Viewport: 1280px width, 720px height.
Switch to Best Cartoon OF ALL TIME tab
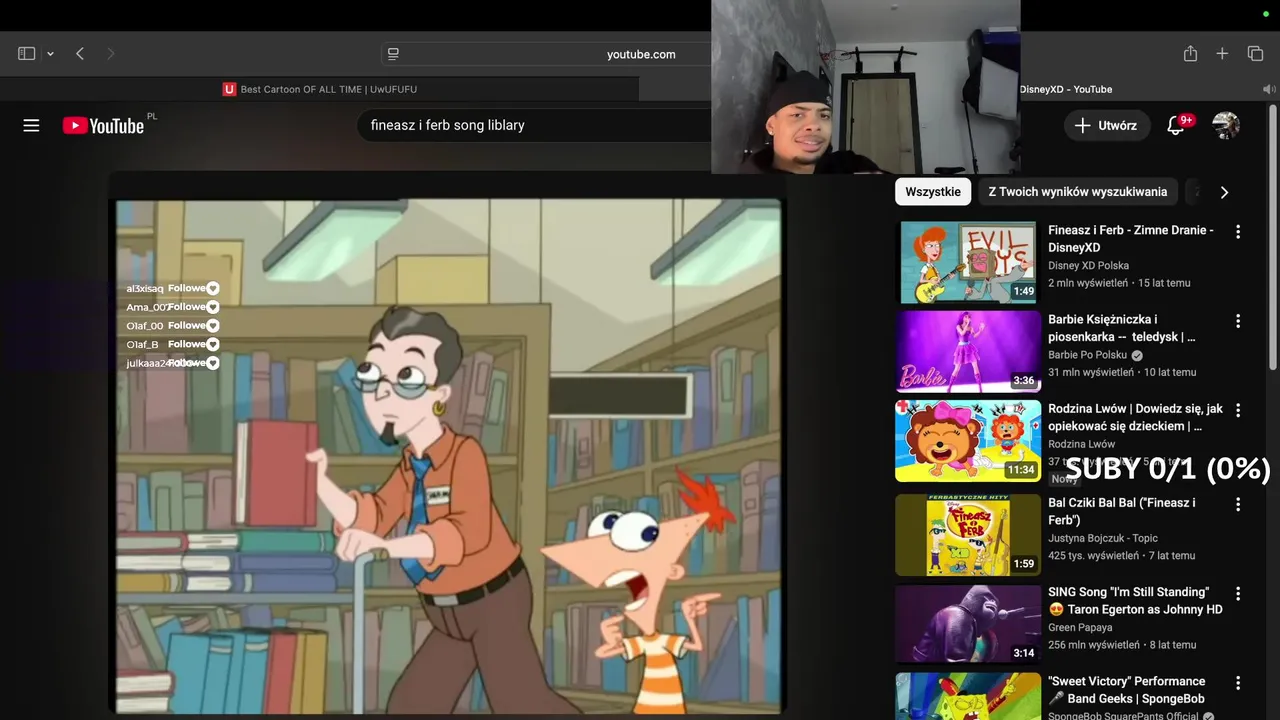pyautogui.click(x=320, y=89)
